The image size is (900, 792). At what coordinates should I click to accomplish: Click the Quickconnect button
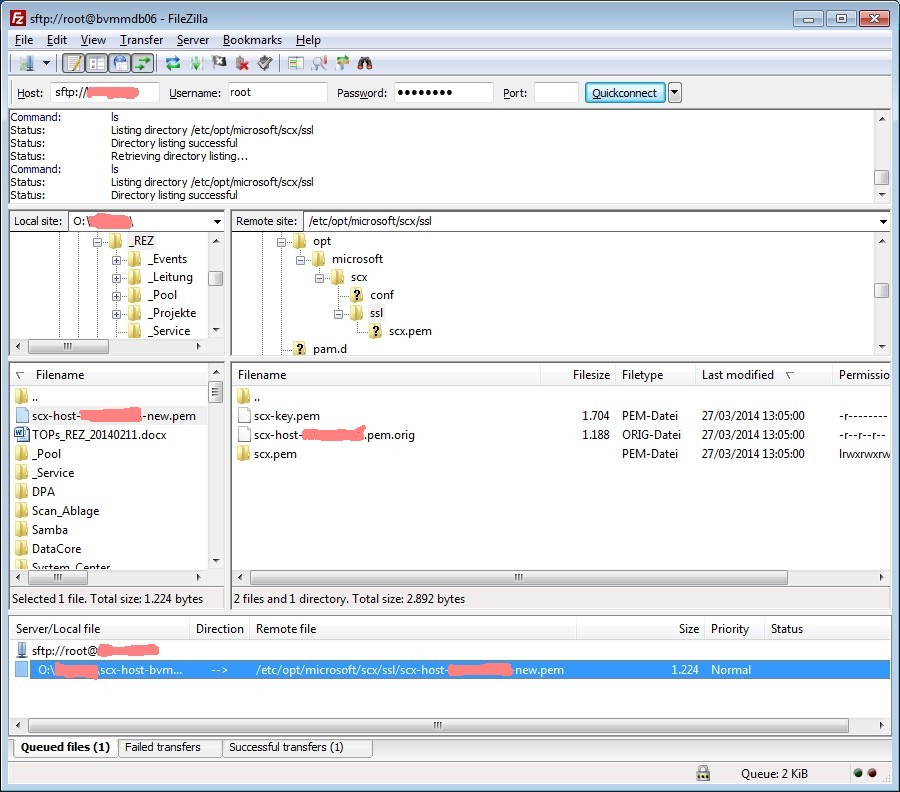(x=624, y=92)
